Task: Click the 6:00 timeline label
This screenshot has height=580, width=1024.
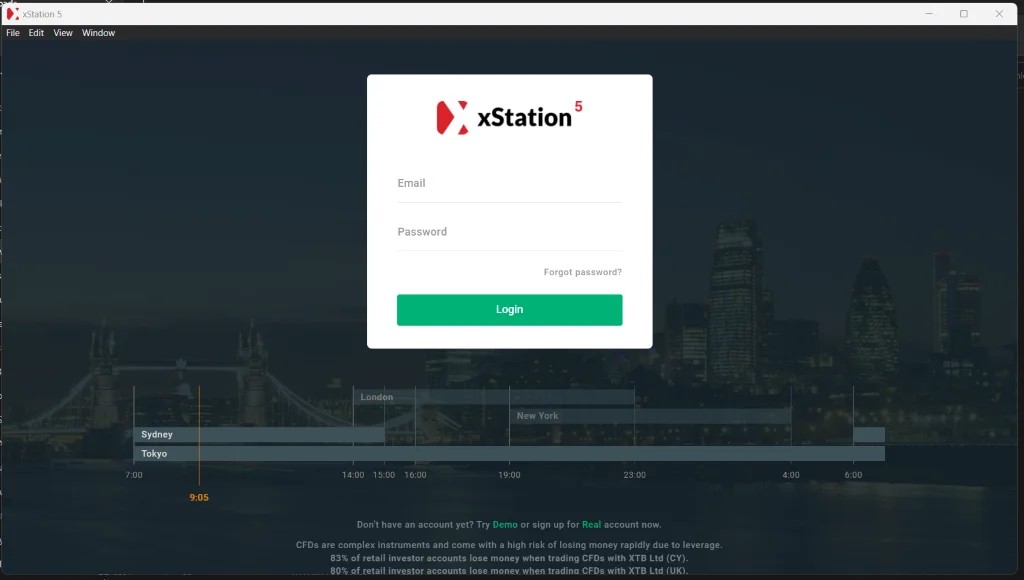Action: pyautogui.click(x=853, y=475)
